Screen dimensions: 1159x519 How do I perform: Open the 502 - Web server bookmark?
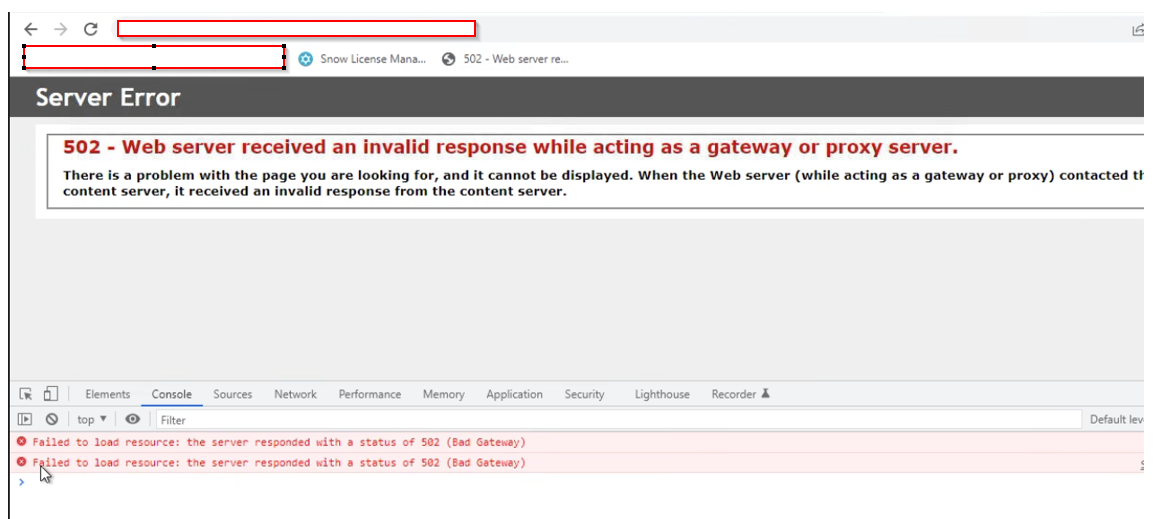tap(505, 59)
